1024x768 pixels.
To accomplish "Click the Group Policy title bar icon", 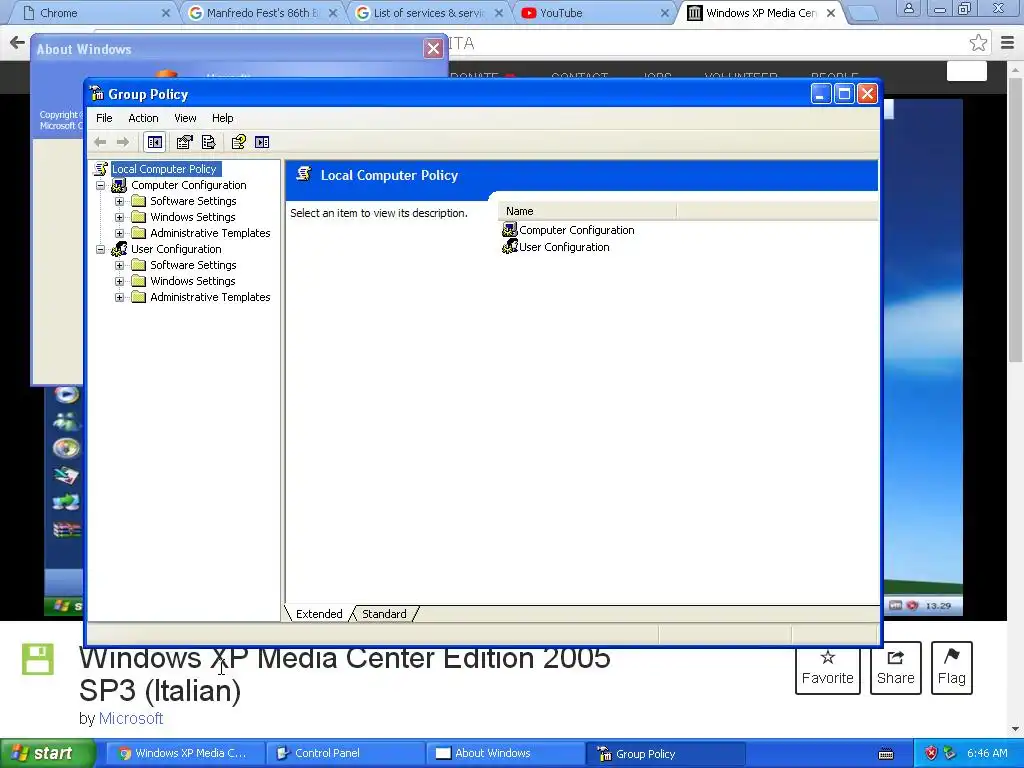I will [97, 94].
